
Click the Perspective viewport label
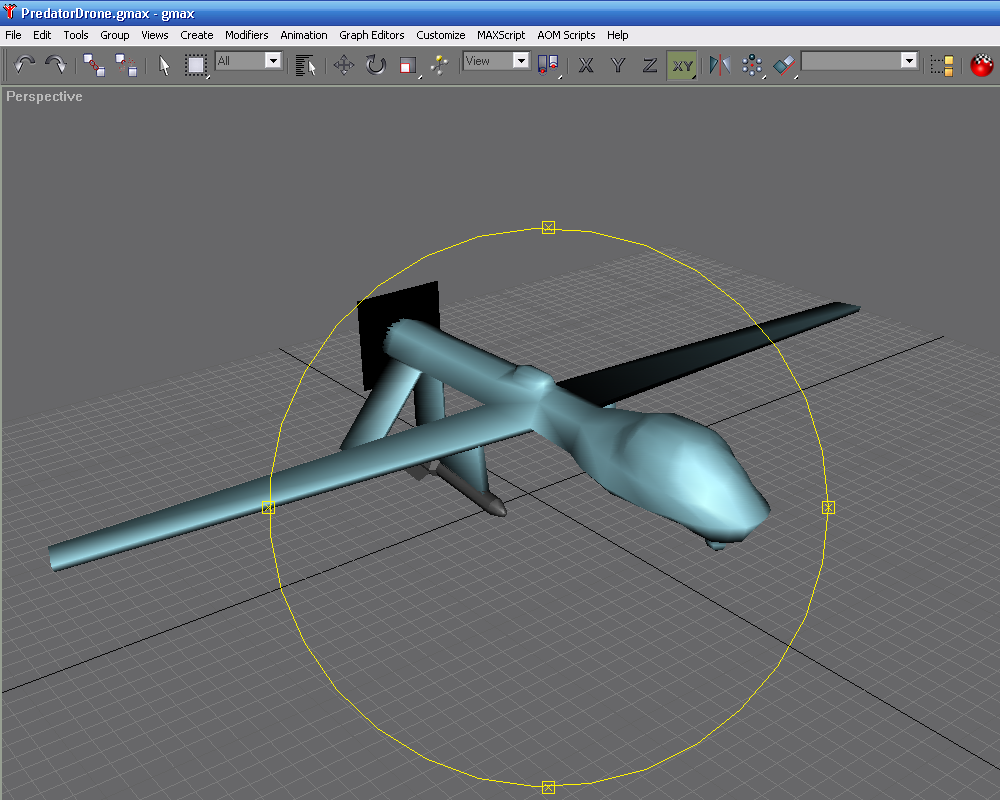coord(44,96)
